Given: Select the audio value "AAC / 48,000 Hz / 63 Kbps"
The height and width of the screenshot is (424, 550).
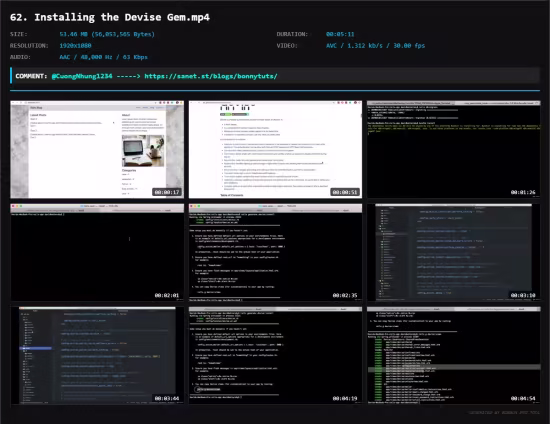Looking at the screenshot, I should point(103,57).
